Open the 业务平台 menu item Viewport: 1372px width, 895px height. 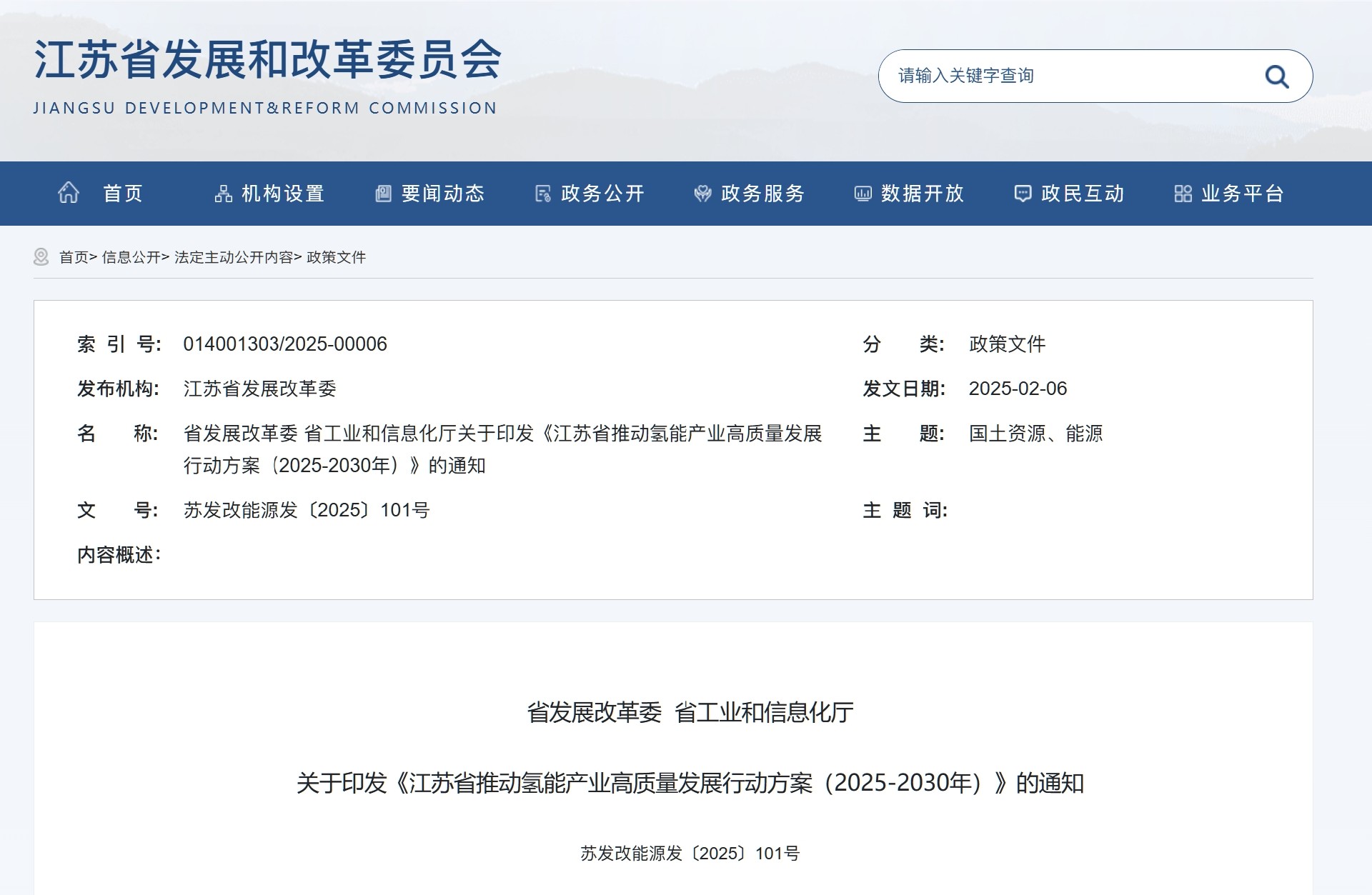coord(1243,194)
